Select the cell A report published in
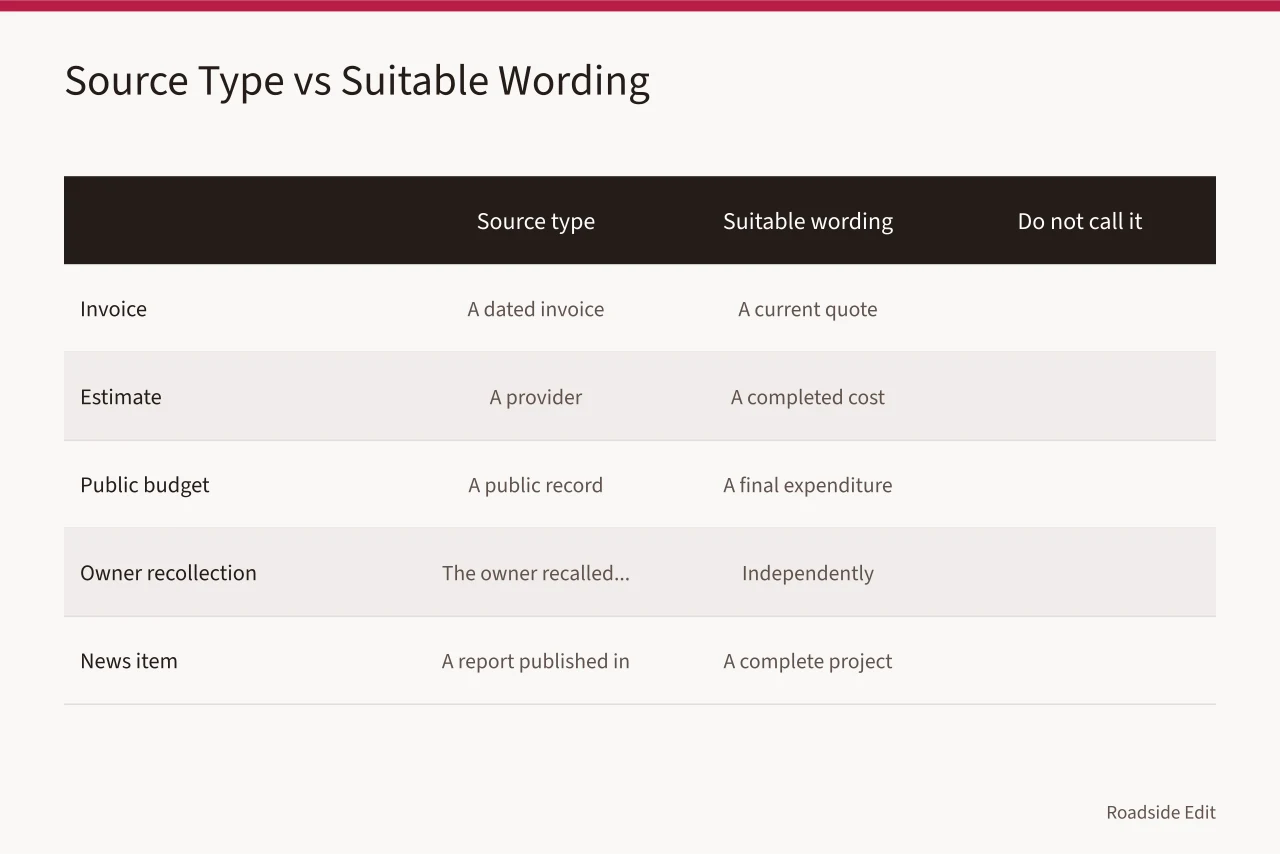This screenshot has width=1280, height=854. pyautogui.click(x=536, y=661)
